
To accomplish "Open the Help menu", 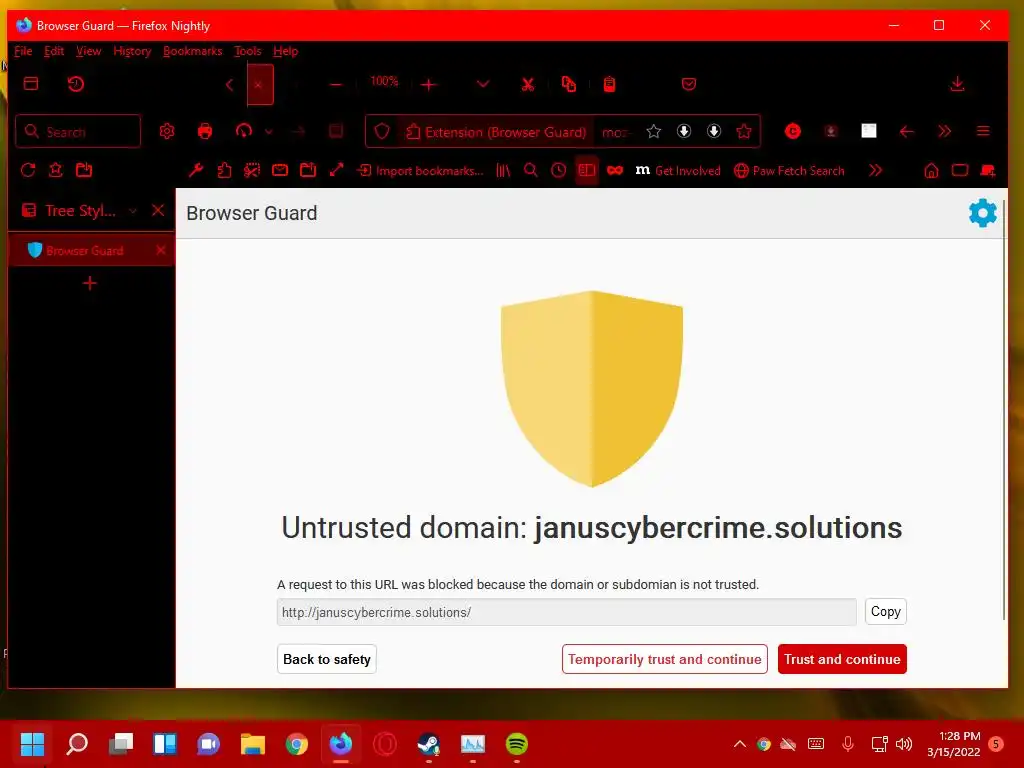I will [x=285, y=51].
